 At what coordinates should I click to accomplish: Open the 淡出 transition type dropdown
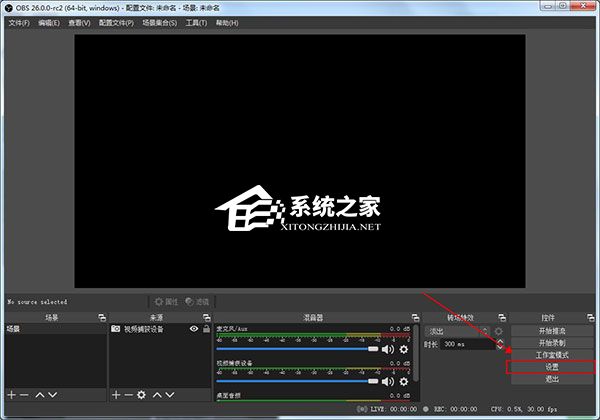pyautogui.click(x=457, y=331)
